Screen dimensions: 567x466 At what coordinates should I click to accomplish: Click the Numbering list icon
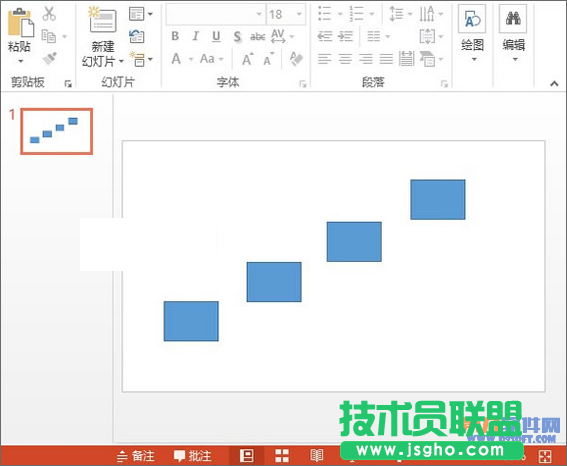(x=357, y=14)
